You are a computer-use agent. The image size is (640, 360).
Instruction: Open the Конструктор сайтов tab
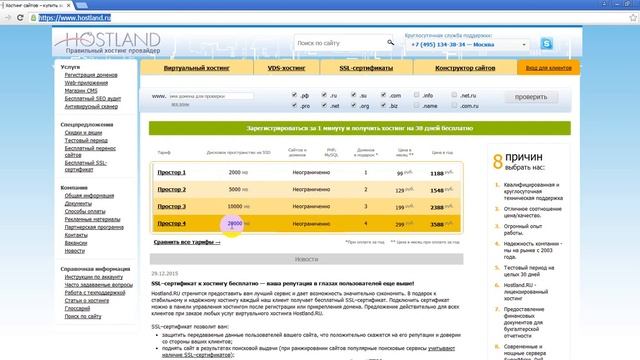click(465, 68)
